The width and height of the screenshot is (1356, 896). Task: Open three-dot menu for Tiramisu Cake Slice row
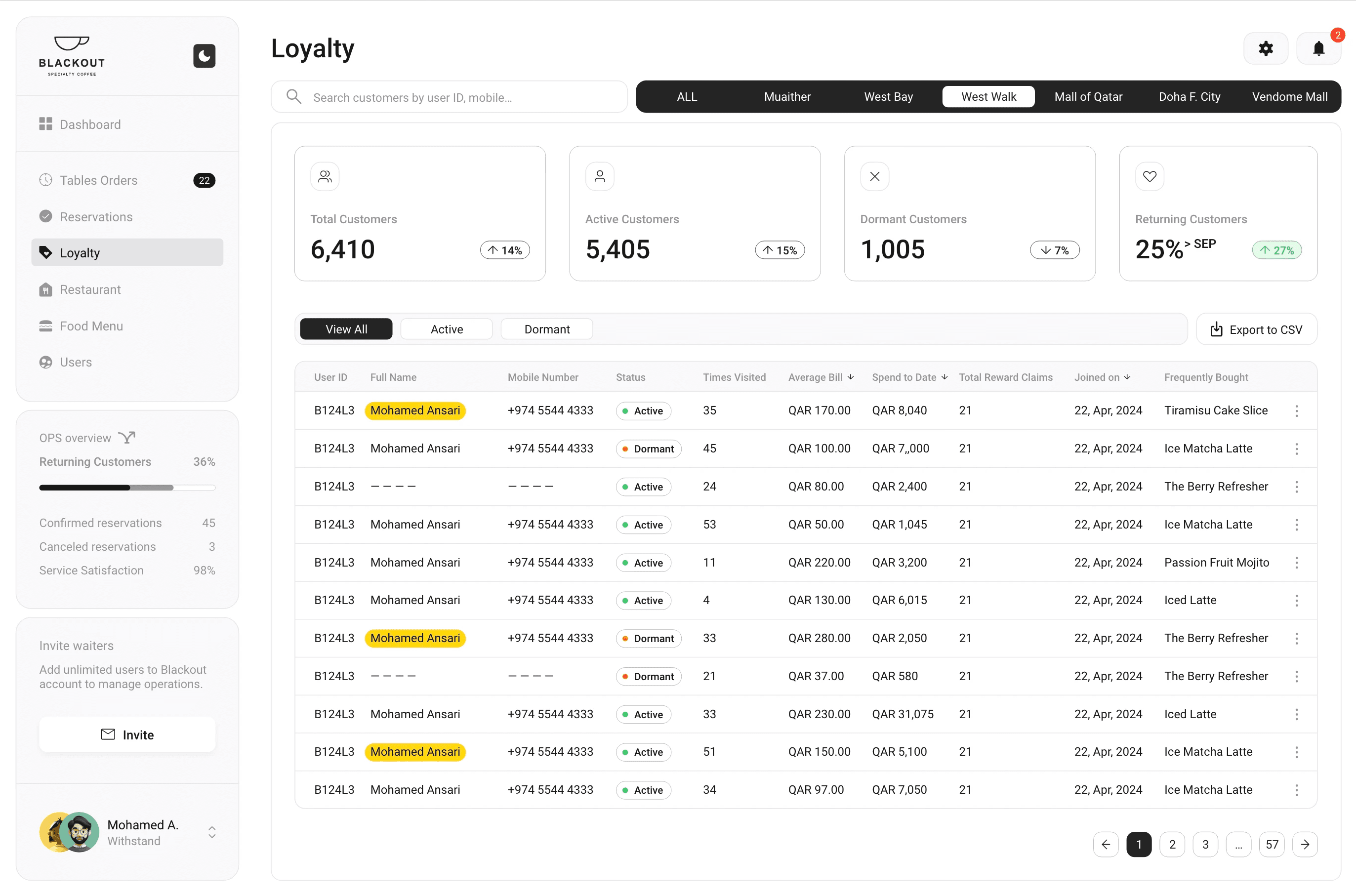click(x=1296, y=411)
